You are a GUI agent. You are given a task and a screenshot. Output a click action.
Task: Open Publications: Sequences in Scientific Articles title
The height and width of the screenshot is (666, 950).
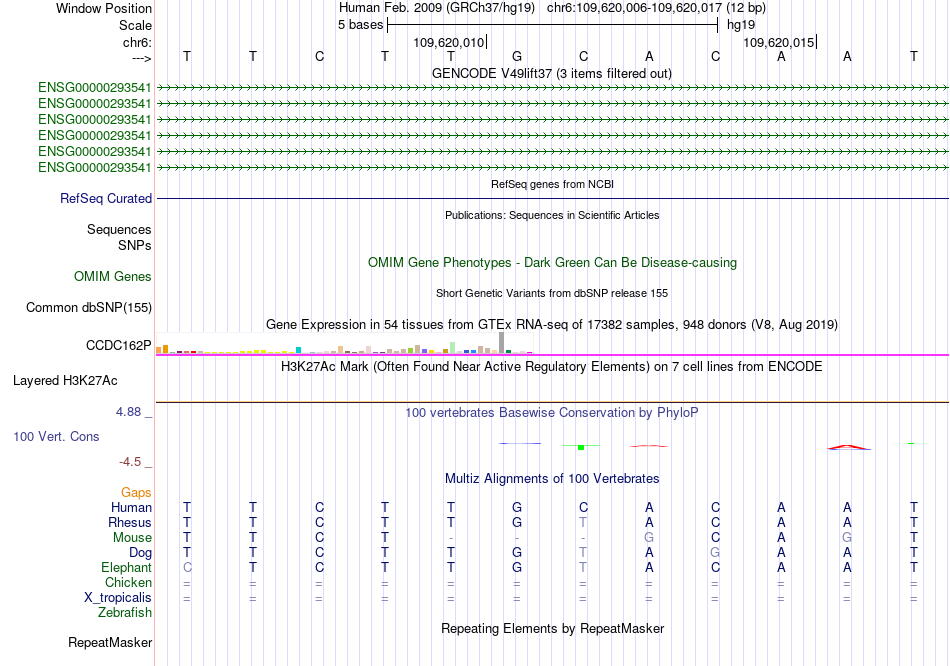[x=552, y=215]
